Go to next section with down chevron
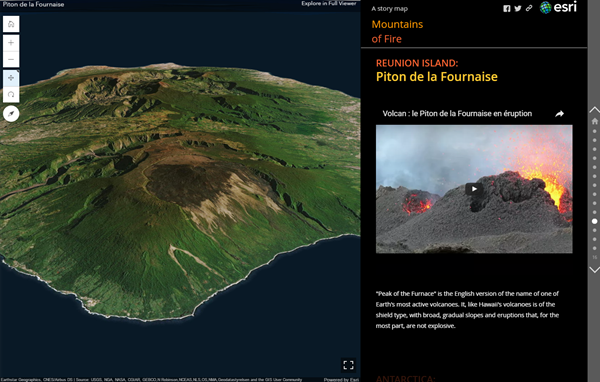This screenshot has width=600, height=382. point(594,270)
